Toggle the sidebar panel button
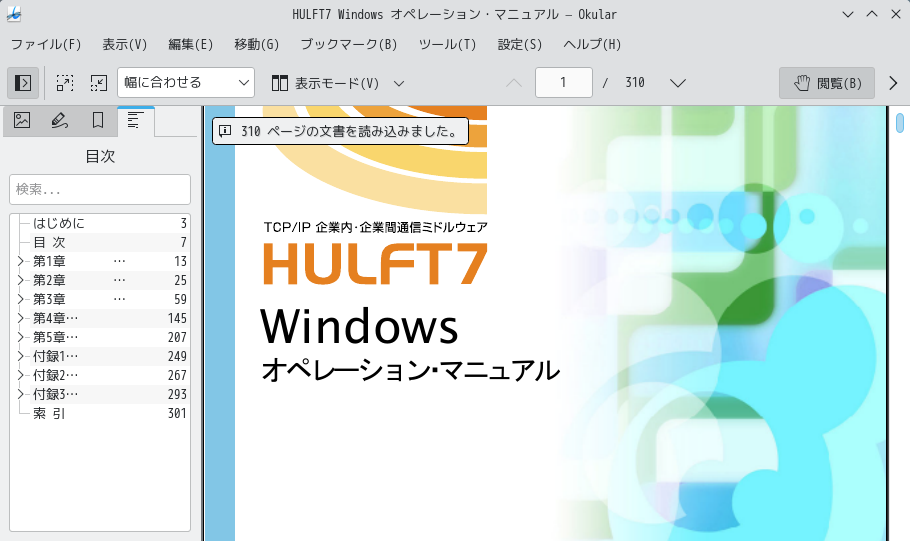 click(23, 83)
